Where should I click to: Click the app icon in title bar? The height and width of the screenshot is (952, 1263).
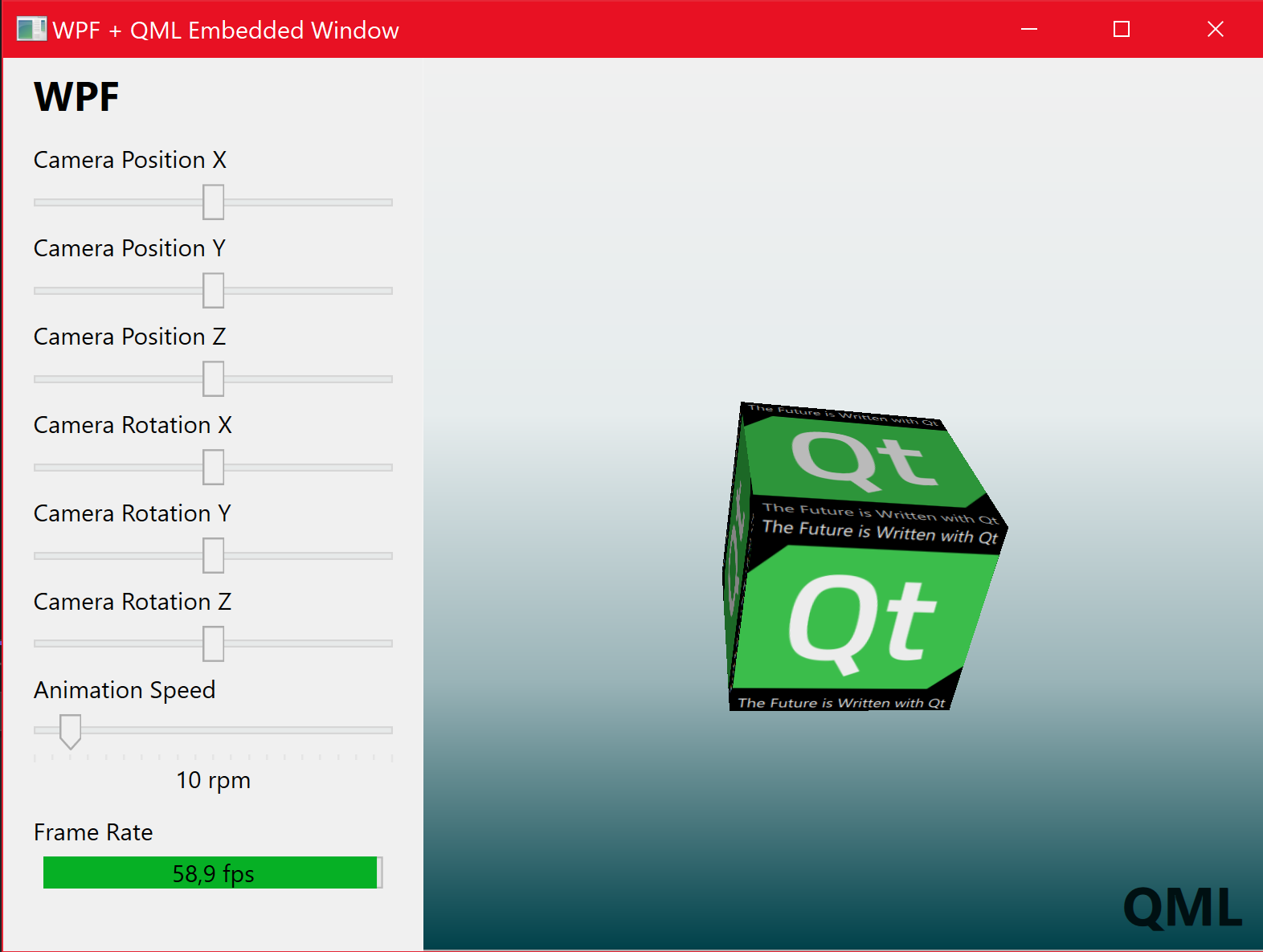click(x=31, y=30)
